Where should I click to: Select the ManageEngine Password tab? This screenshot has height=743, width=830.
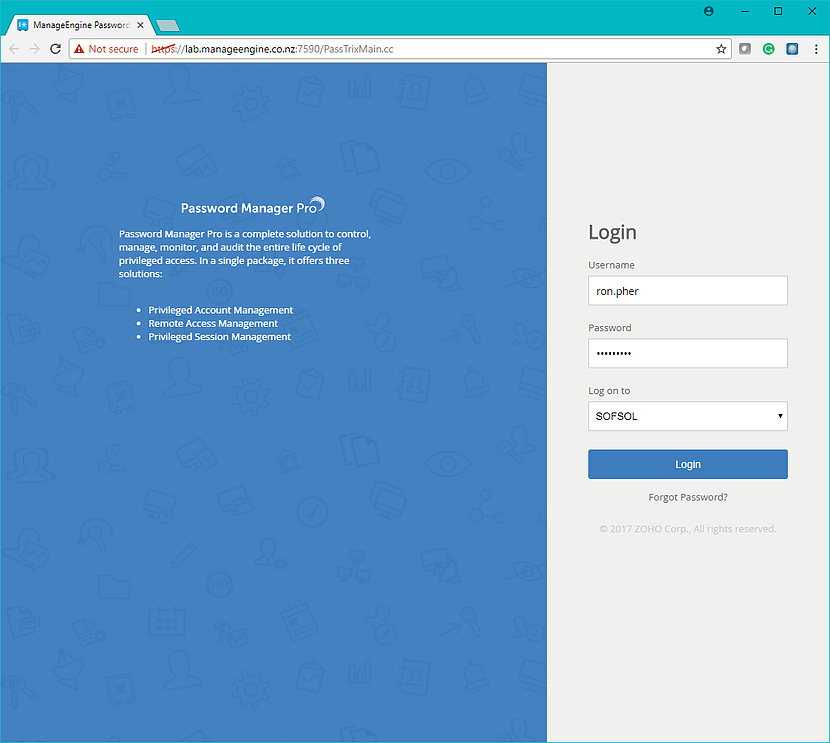79,25
